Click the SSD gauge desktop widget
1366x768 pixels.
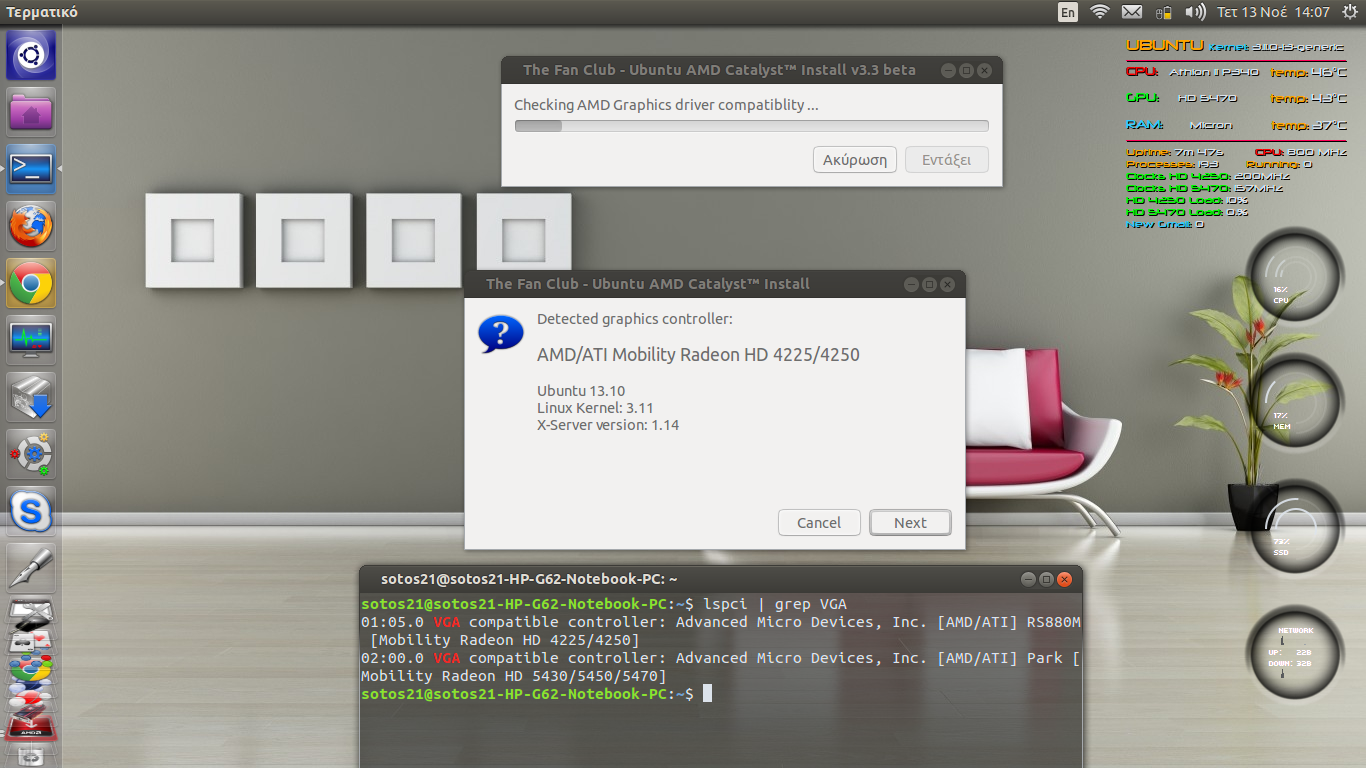point(1295,527)
